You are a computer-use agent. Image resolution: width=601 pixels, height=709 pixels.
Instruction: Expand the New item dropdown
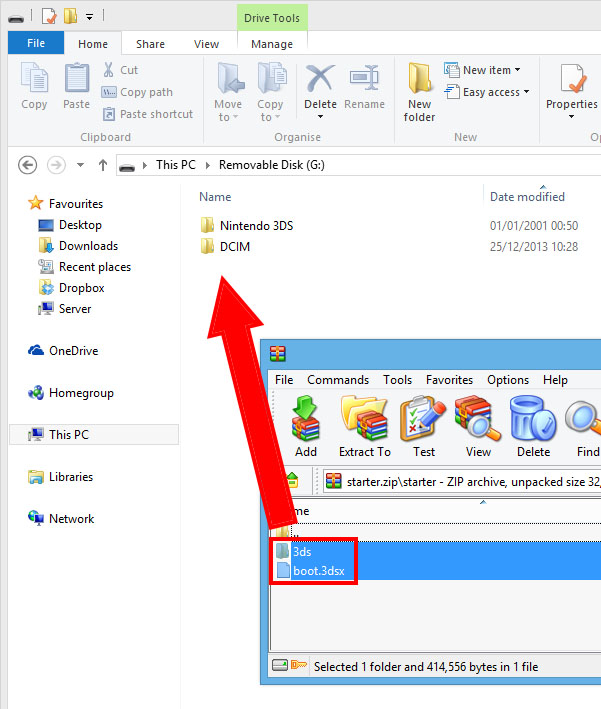click(x=492, y=70)
